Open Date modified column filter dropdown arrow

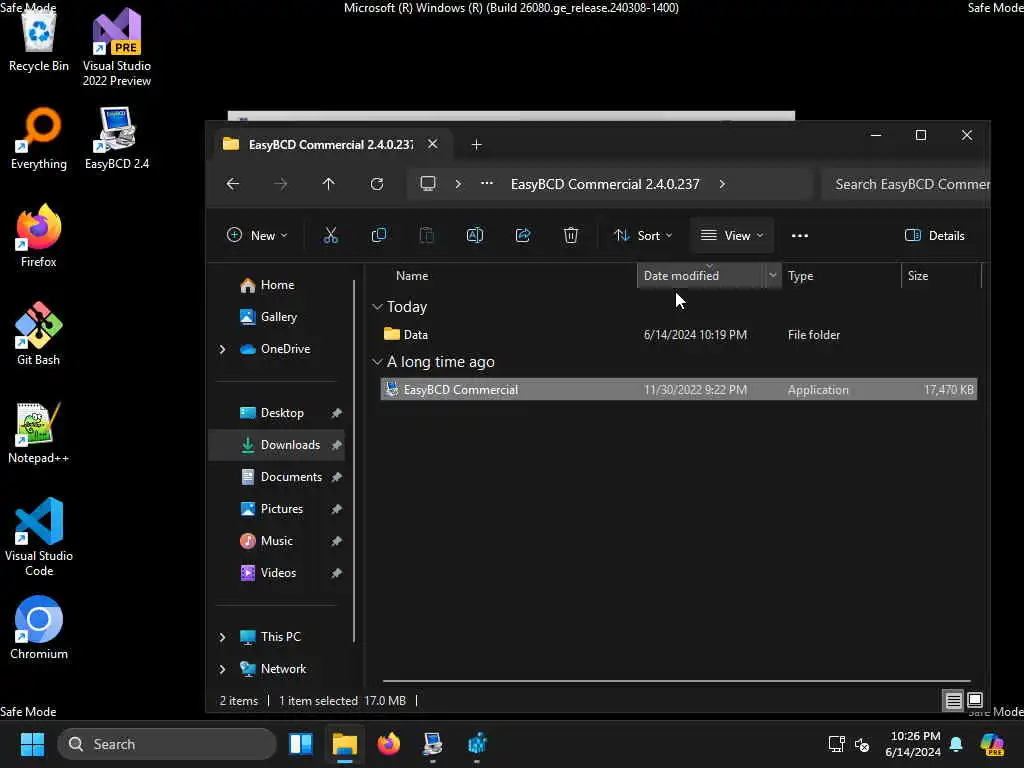click(773, 276)
